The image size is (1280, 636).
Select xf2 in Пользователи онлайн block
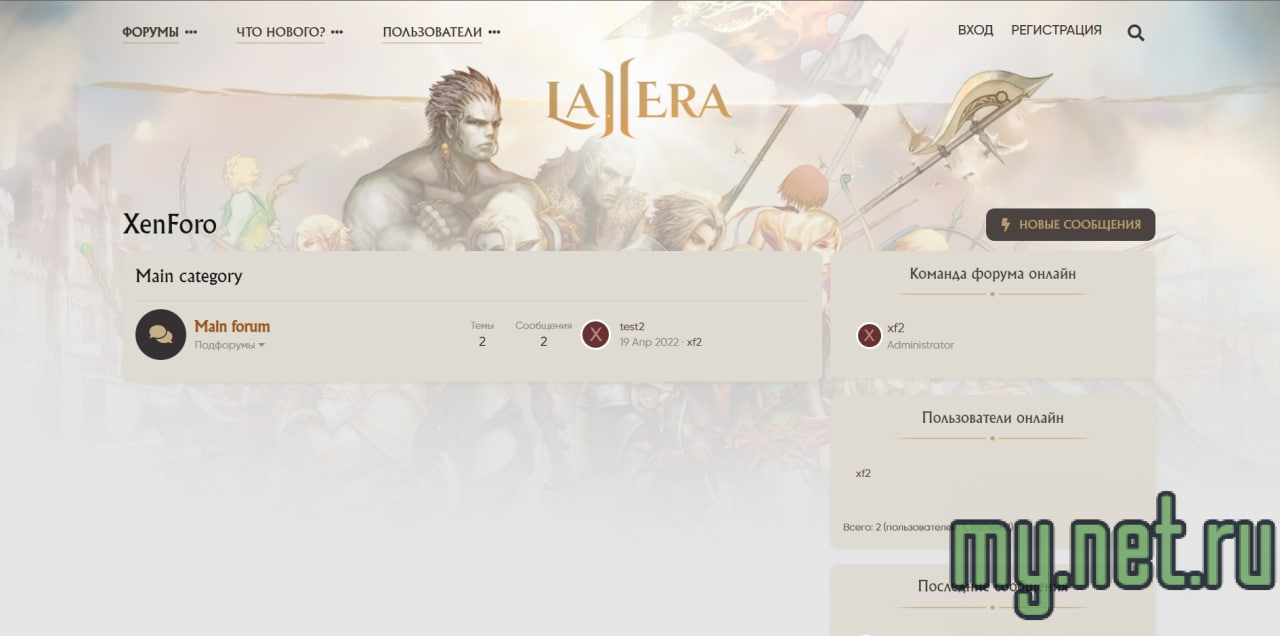pyautogui.click(x=863, y=473)
